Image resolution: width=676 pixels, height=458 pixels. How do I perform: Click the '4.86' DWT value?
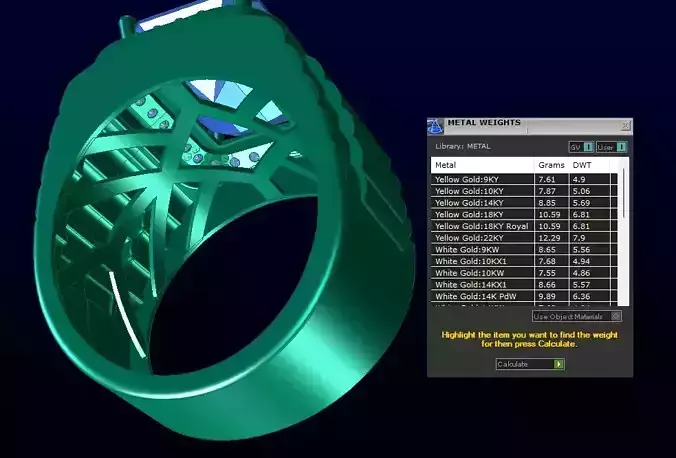pos(581,273)
